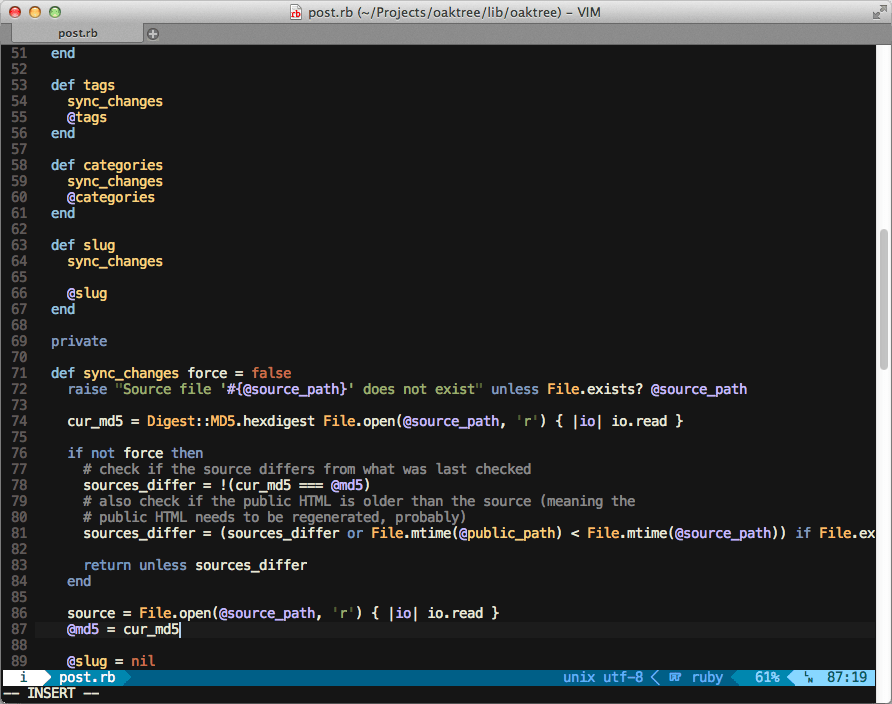Click '@md5' on line 78

pos(347,485)
